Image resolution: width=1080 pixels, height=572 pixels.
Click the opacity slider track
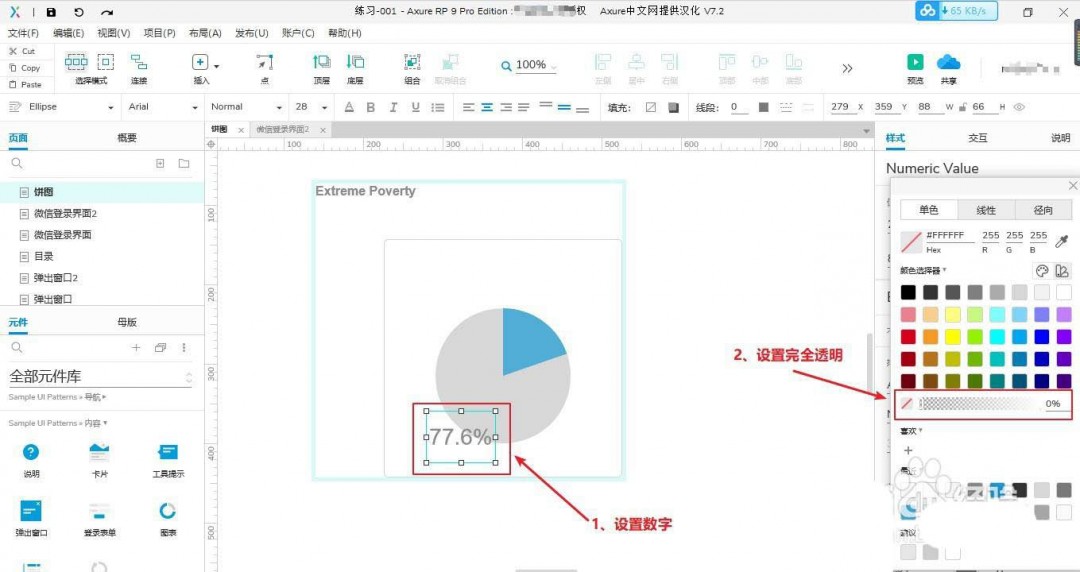979,404
